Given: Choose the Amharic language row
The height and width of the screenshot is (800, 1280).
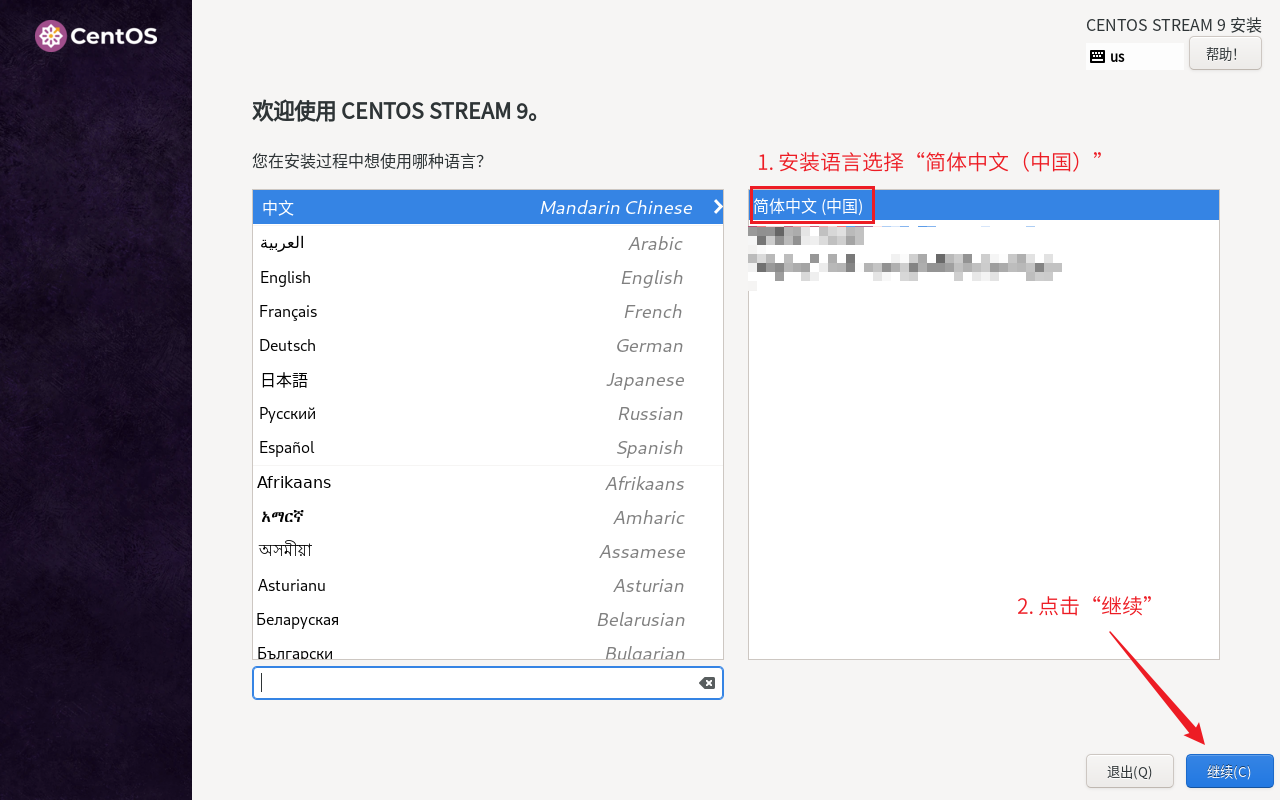Looking at the screenshot, I should click(x=487, y=517).
